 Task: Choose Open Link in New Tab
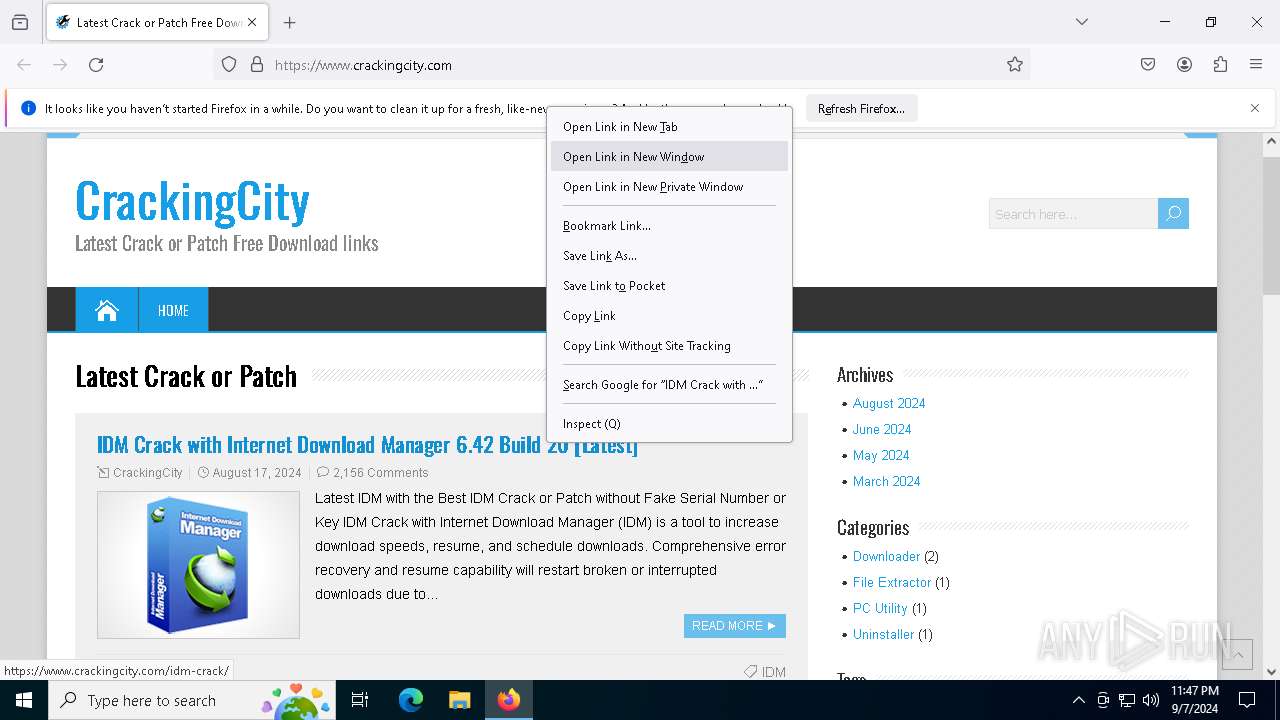click(x=669, y=127)
